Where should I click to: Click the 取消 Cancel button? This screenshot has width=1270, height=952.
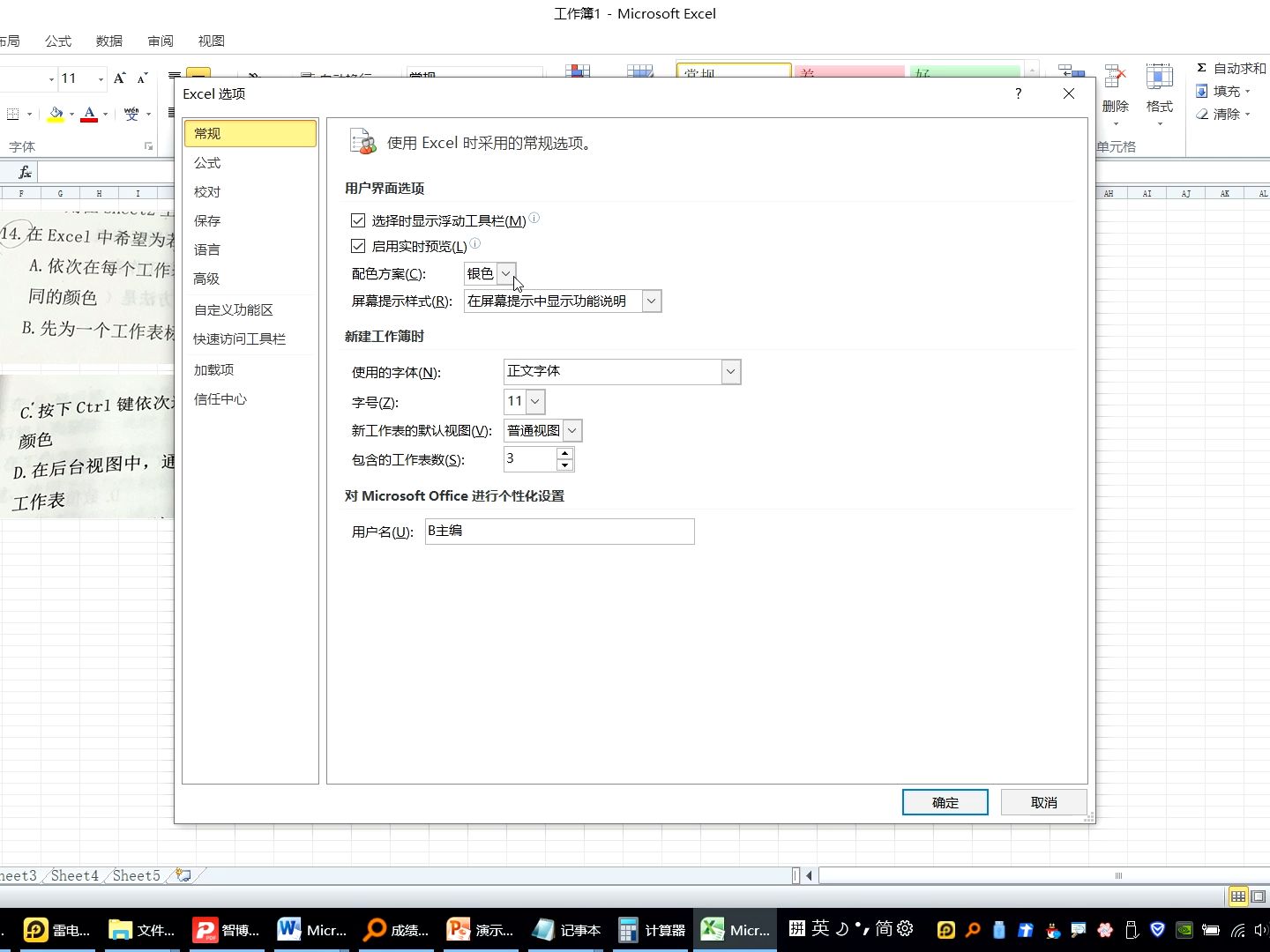point(1044,802)
